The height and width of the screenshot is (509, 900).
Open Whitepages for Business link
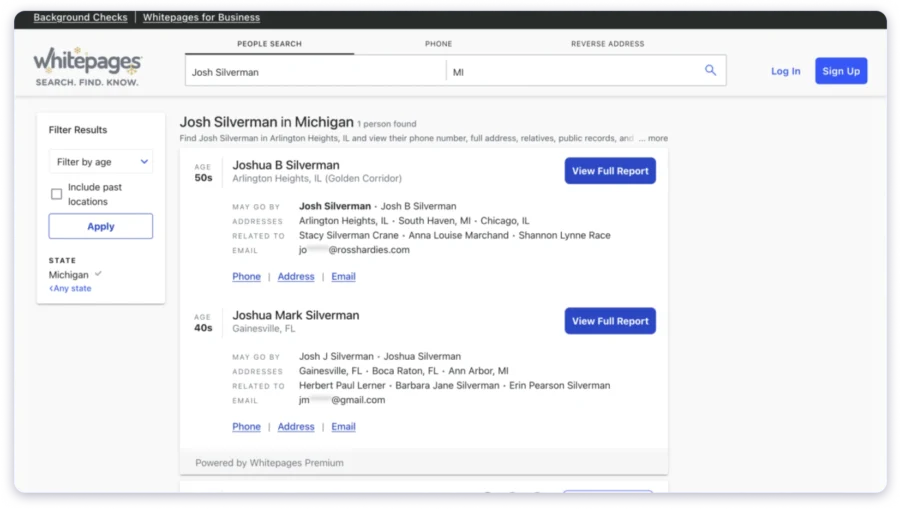click(201, 17)
